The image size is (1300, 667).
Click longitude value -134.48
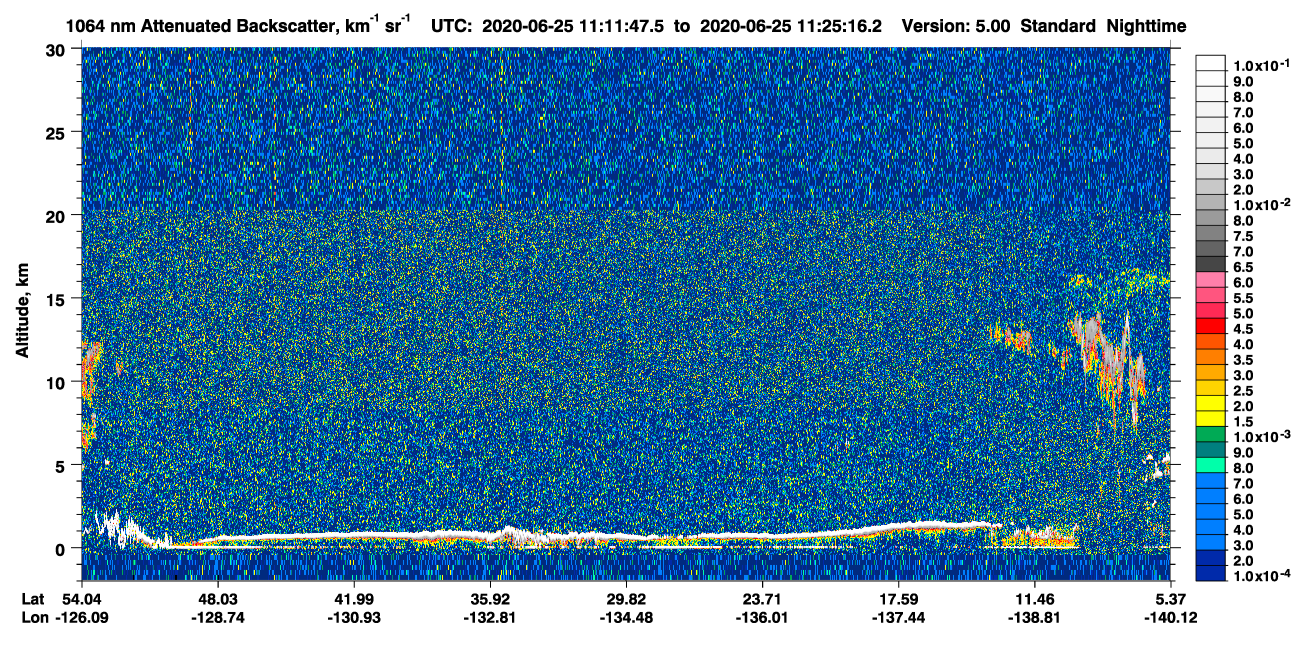pos(626,617)
